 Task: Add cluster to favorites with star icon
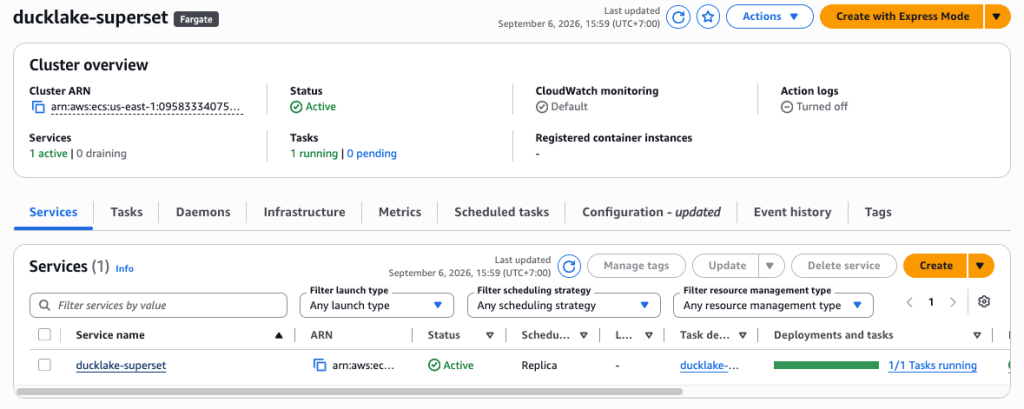[707, 17]
